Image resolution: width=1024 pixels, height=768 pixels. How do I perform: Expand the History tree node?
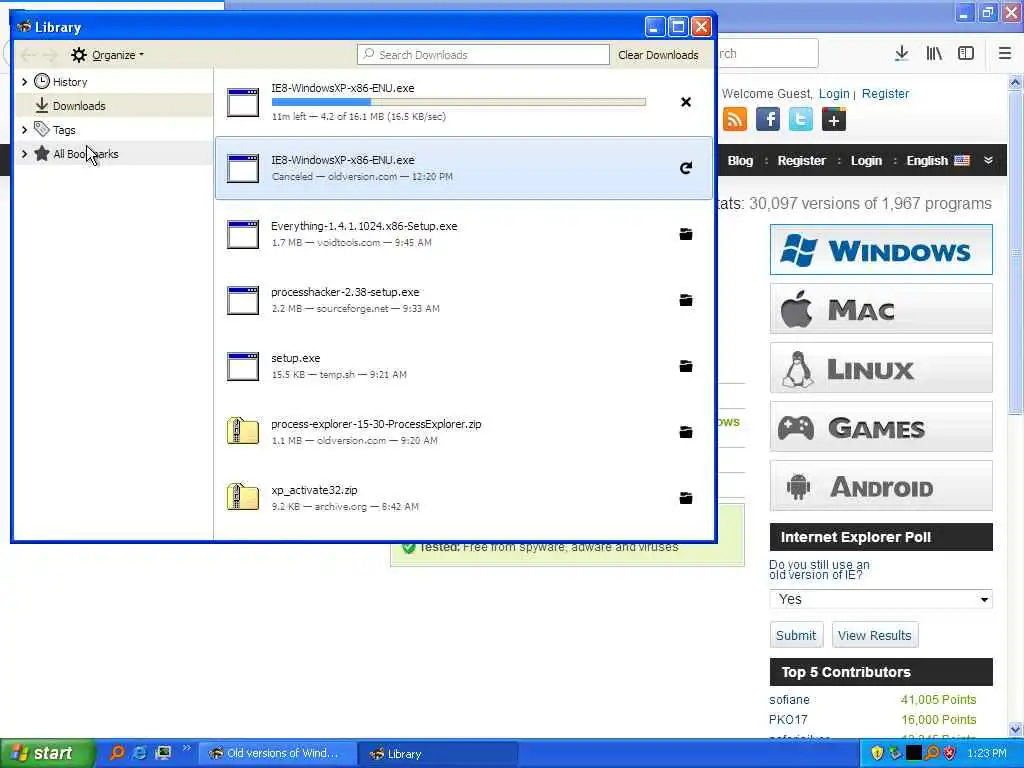[x=25, y=82]
